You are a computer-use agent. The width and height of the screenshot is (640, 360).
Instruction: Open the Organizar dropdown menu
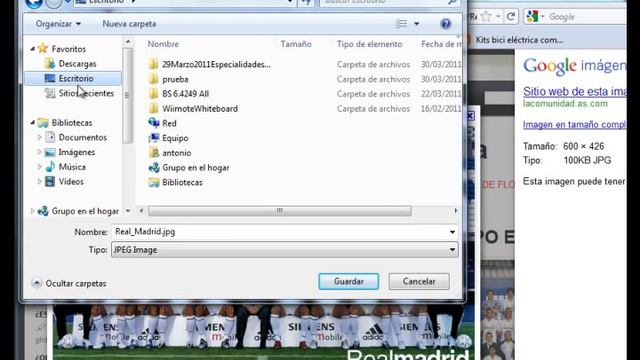tap(58, 24)
